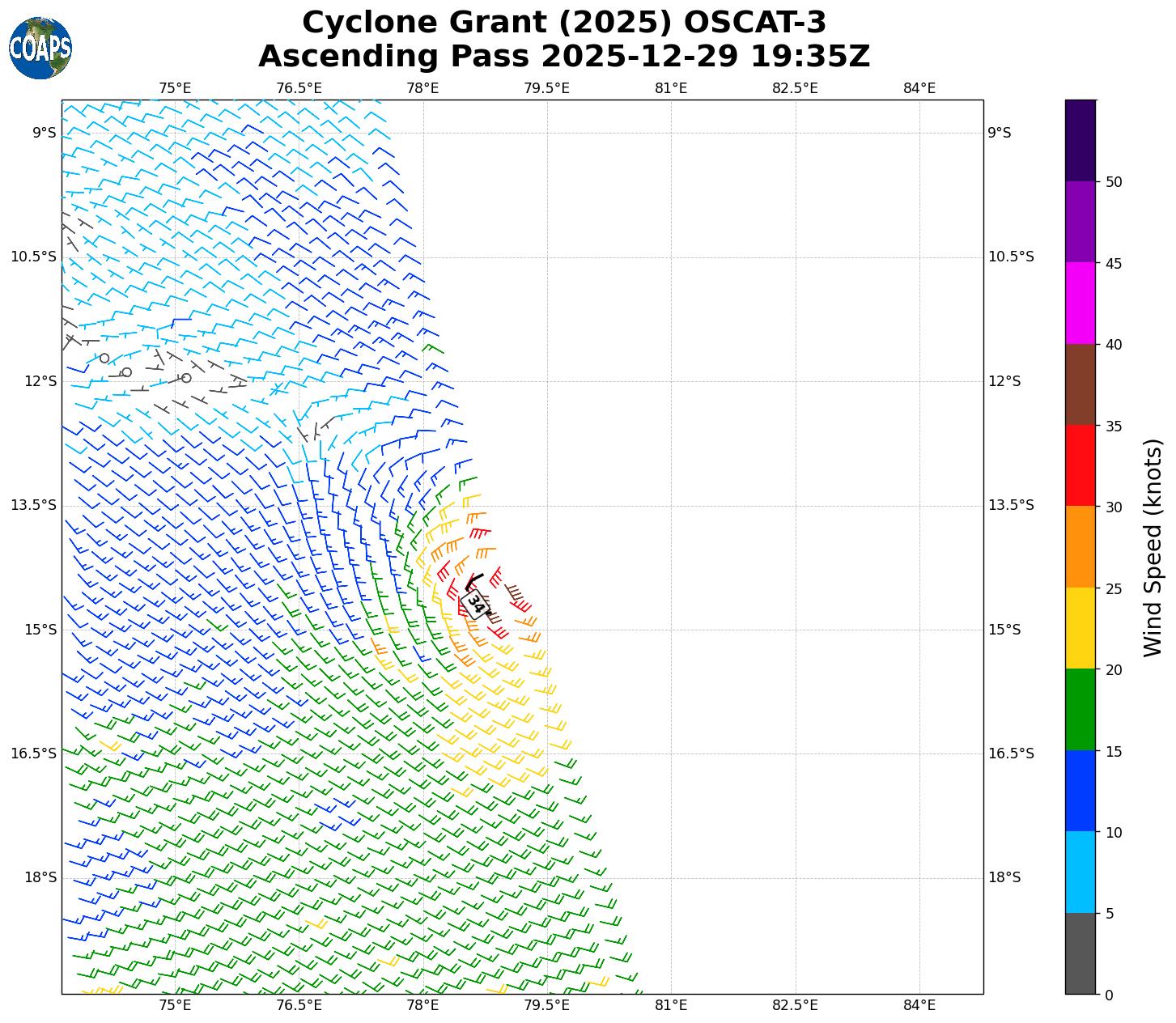Click the 81°E label on bottom axis
Viewport: 1176px width, 1023px height.
tap(671, 1005)
